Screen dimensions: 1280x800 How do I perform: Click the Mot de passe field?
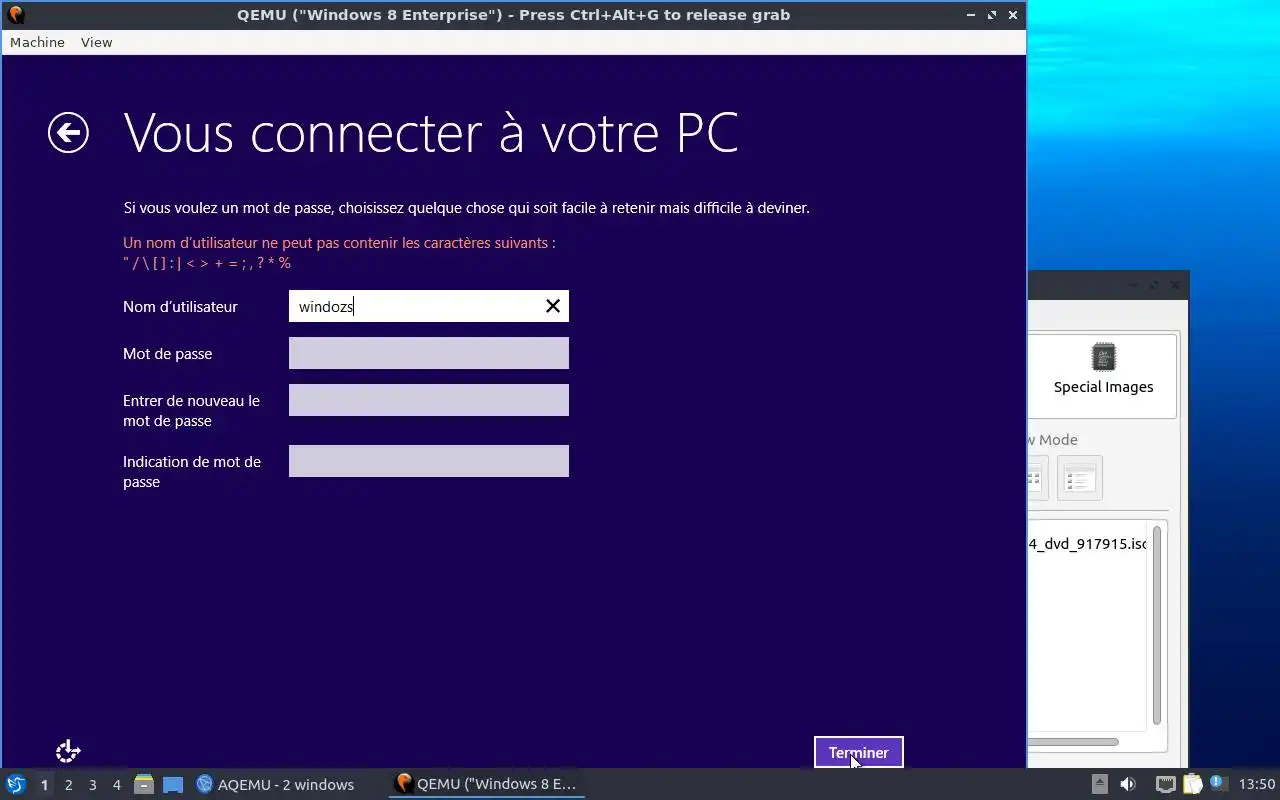[428, 353]
